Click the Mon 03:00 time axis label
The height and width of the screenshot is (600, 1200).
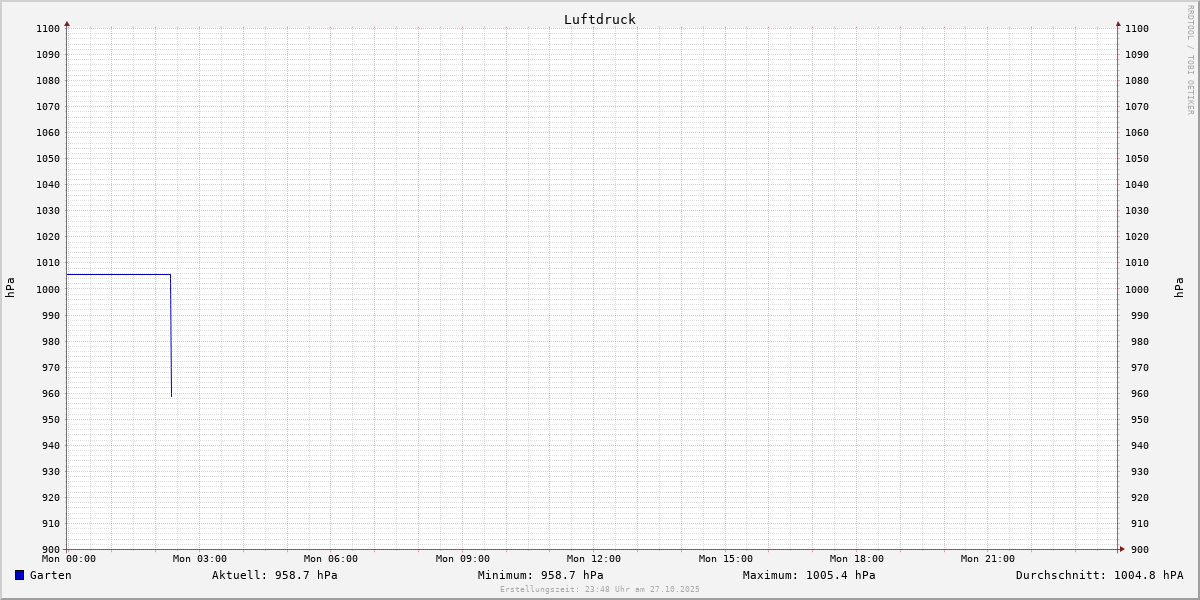point(199,559)
